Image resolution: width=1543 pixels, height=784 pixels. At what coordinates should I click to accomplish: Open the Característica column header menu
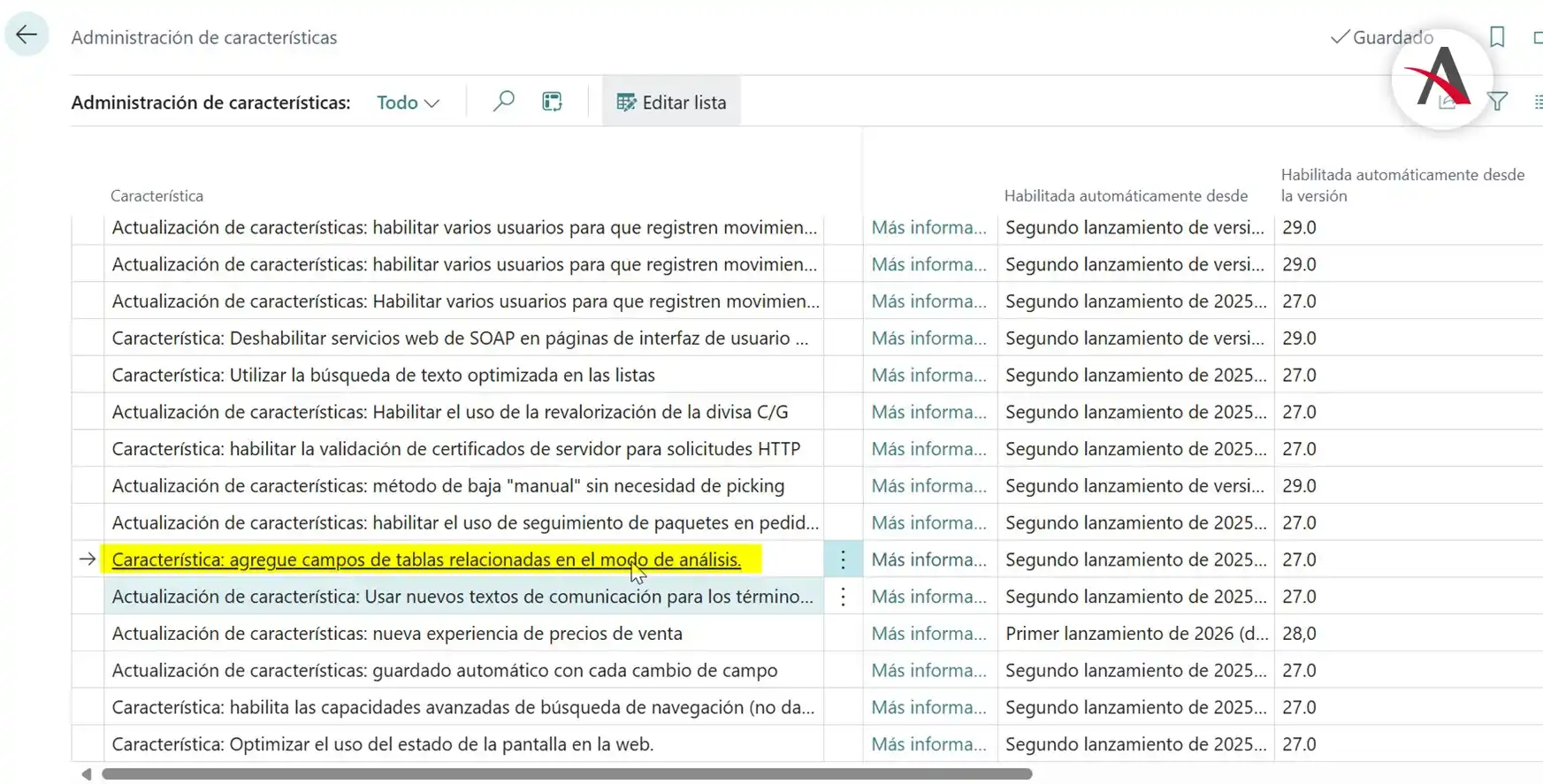coord(157,195)
